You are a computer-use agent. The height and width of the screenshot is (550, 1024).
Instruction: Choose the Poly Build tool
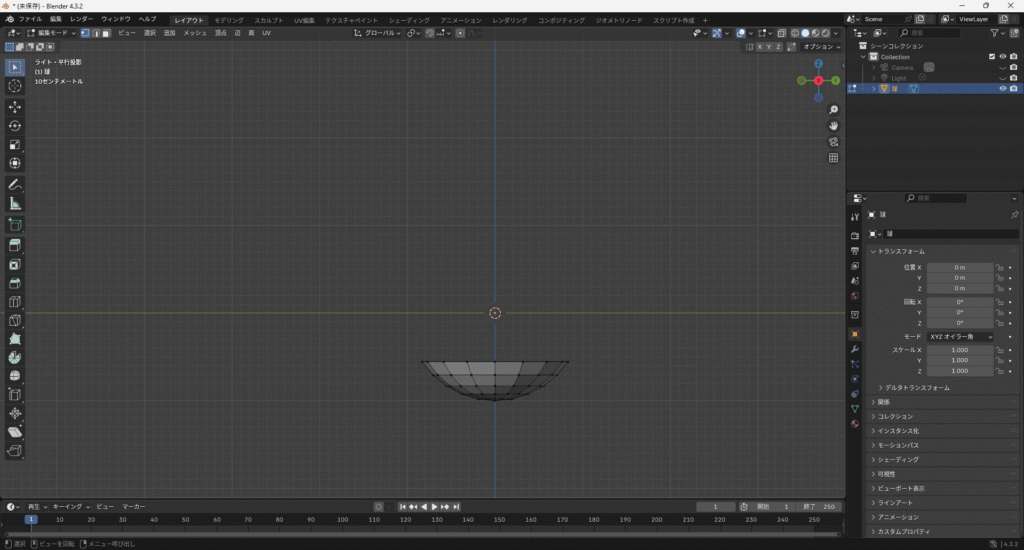(x=14, y=339)
